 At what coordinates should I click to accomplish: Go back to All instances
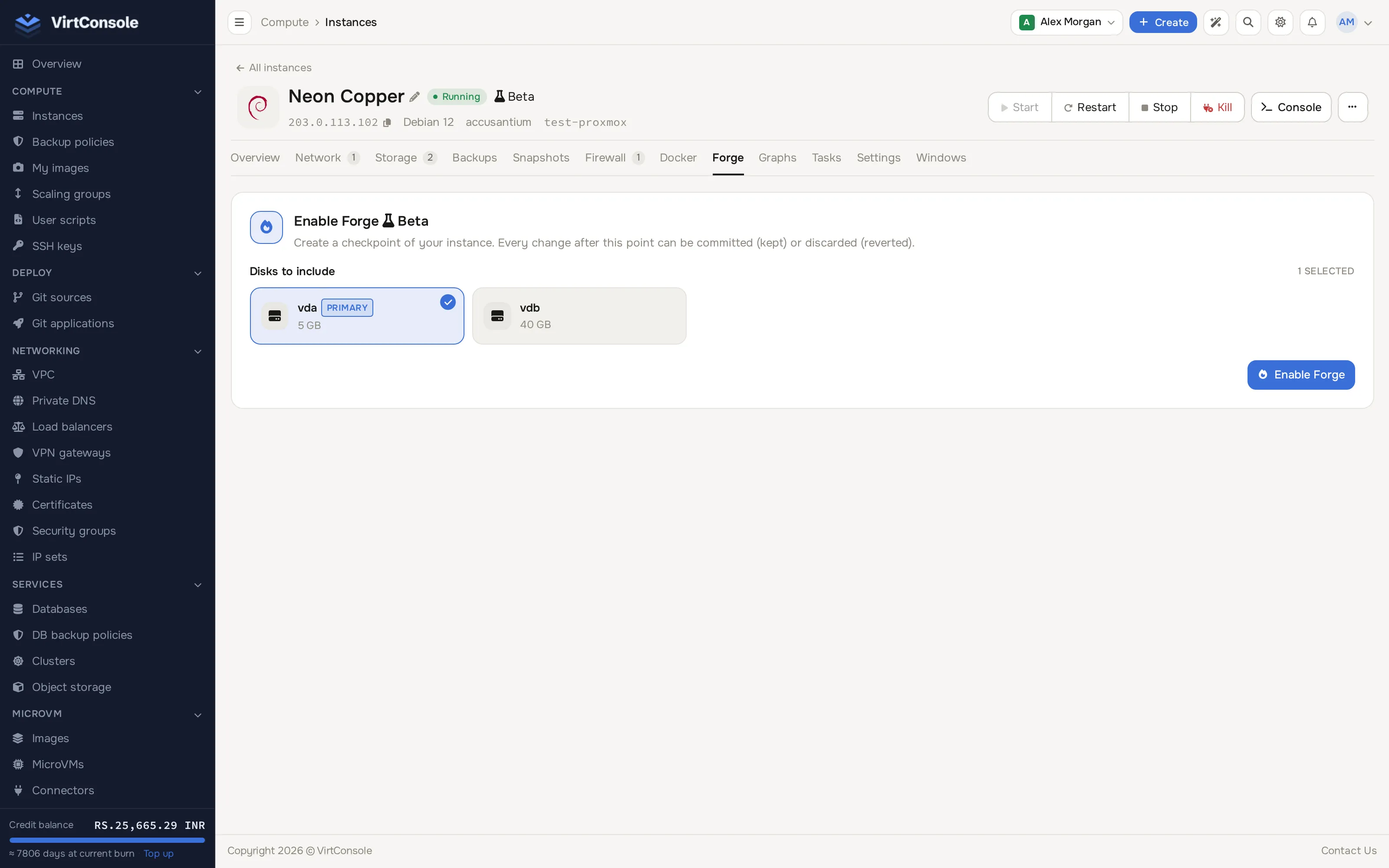[274, 68]
